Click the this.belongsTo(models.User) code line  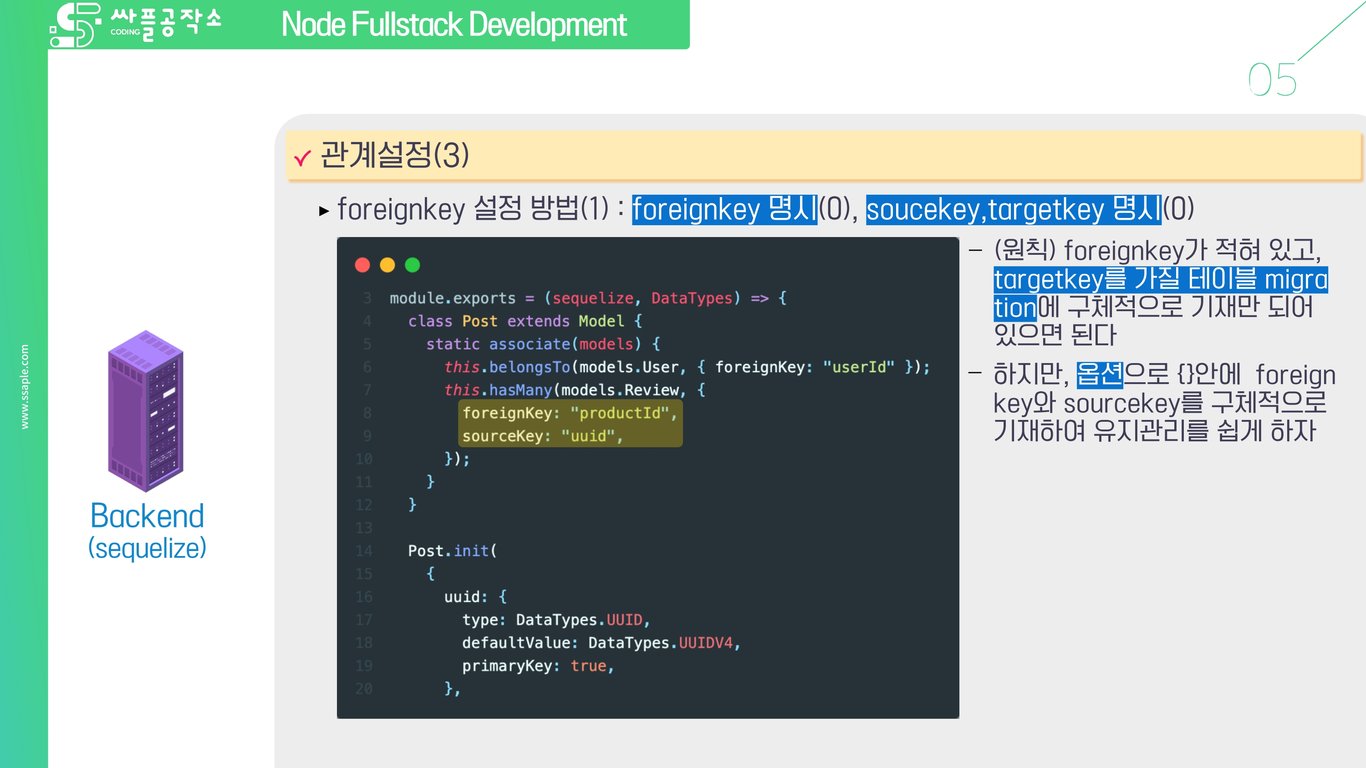tap(687, 367)
